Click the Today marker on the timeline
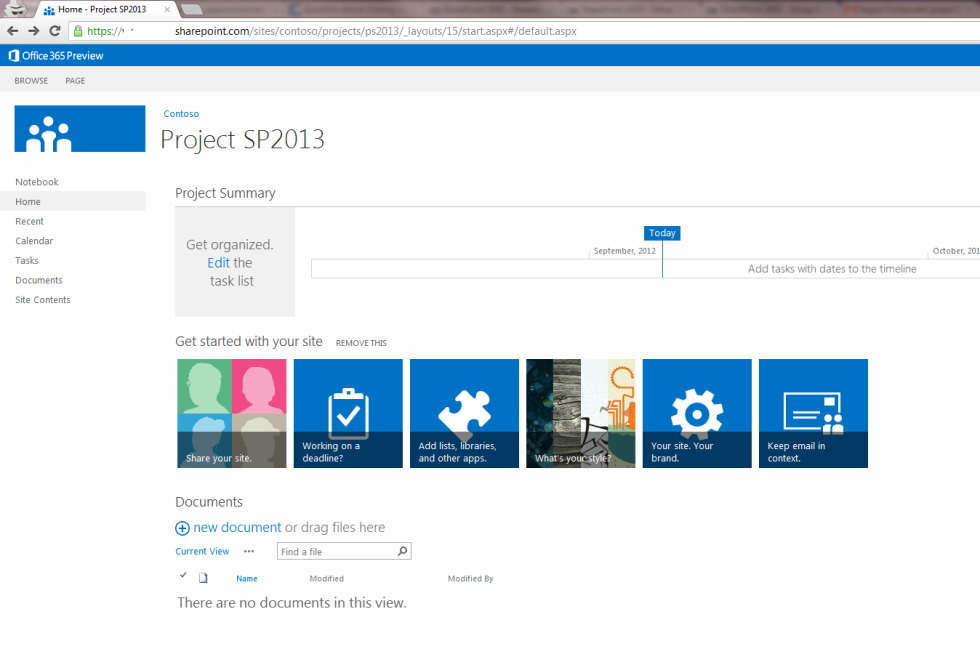Viewport: 980px width, 649px height. 662,232
